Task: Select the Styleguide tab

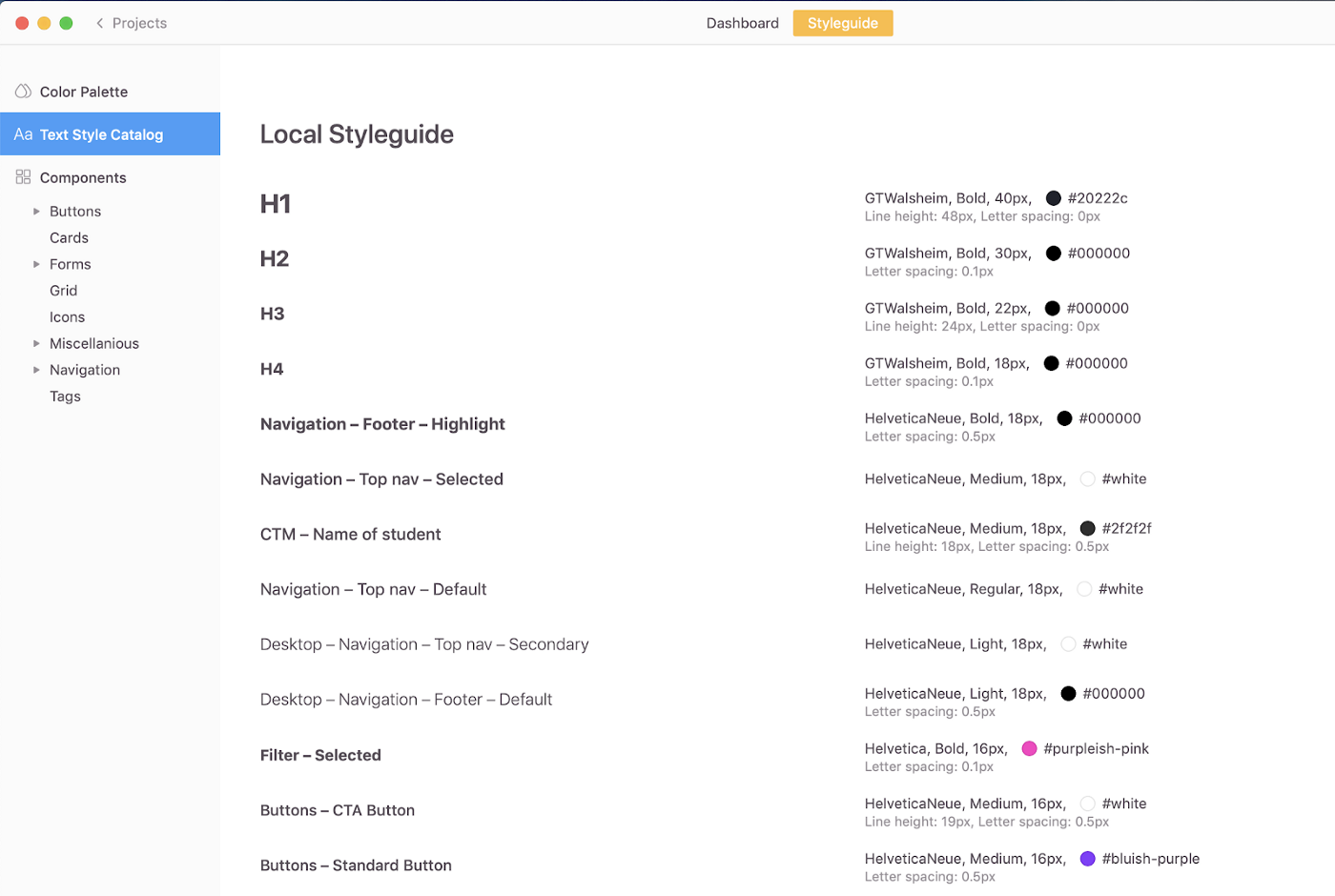Action: (842, 23)
